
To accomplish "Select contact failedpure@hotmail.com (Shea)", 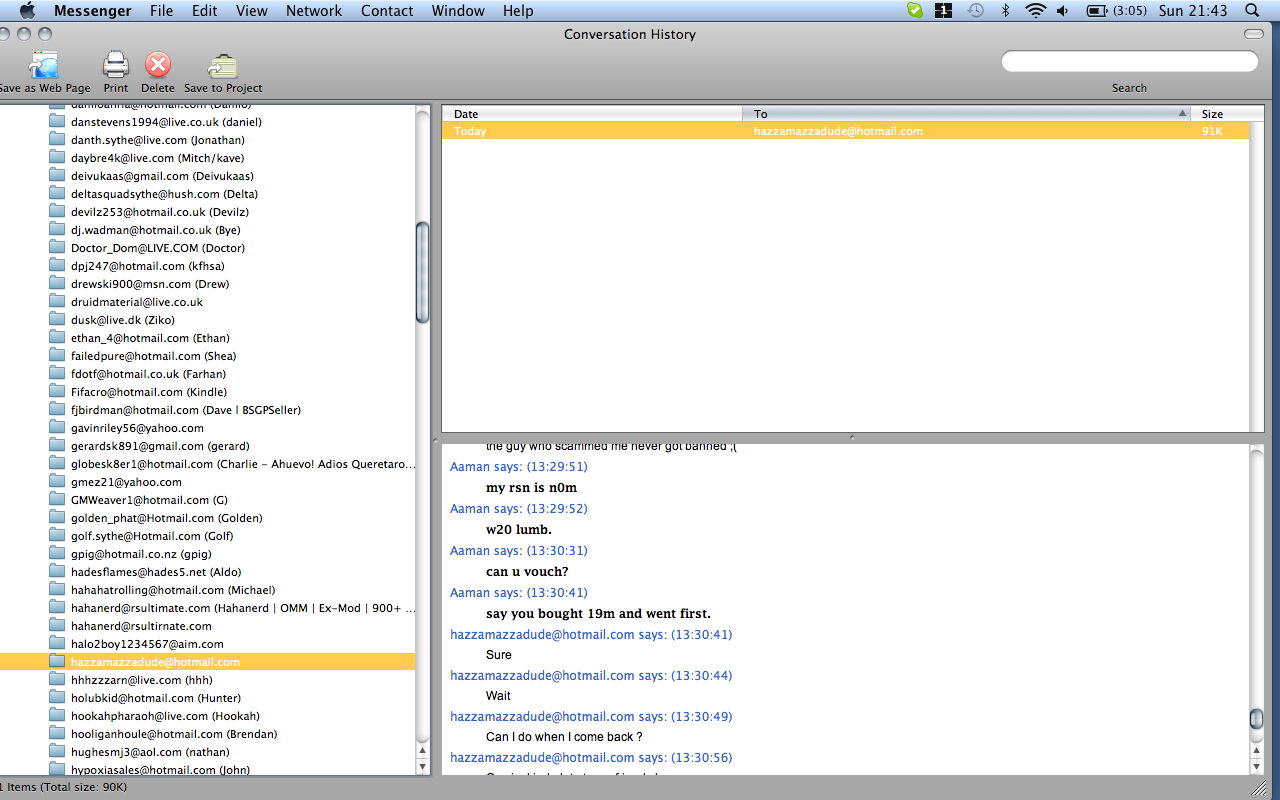I will 154,356.
